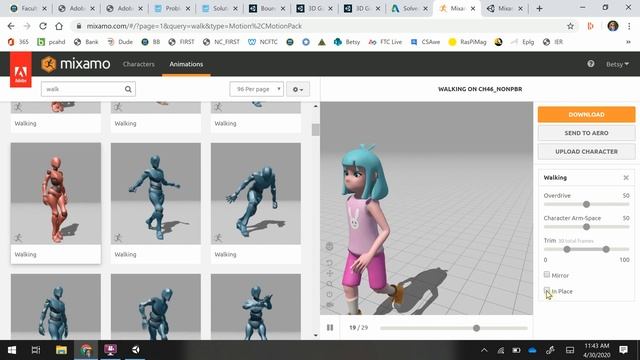This screenshot has width=640, height=360.
Task: Open a new browser tab
Action: point(539,8)
